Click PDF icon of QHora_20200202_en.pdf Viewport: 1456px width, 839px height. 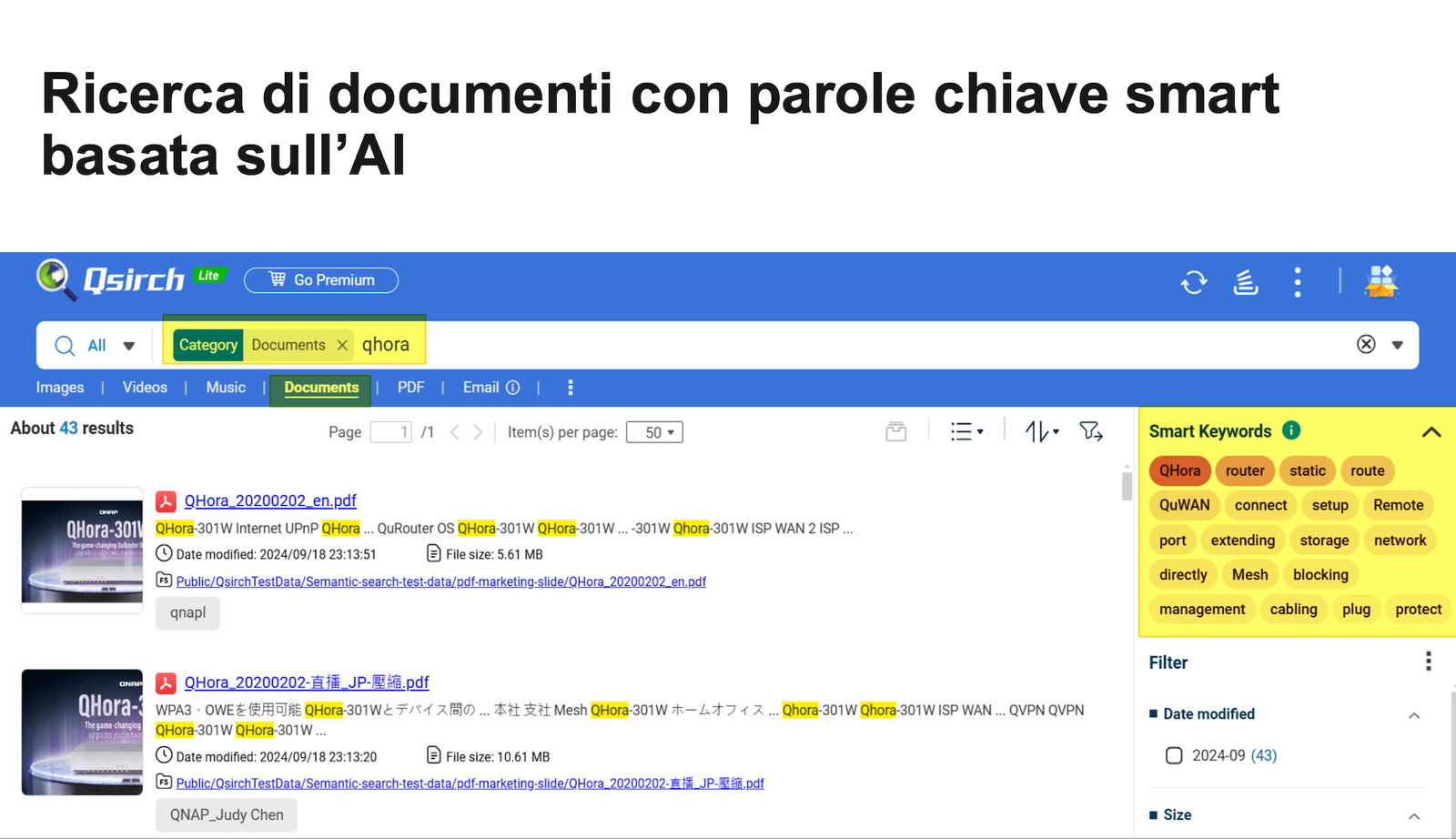tap(166, 501)
